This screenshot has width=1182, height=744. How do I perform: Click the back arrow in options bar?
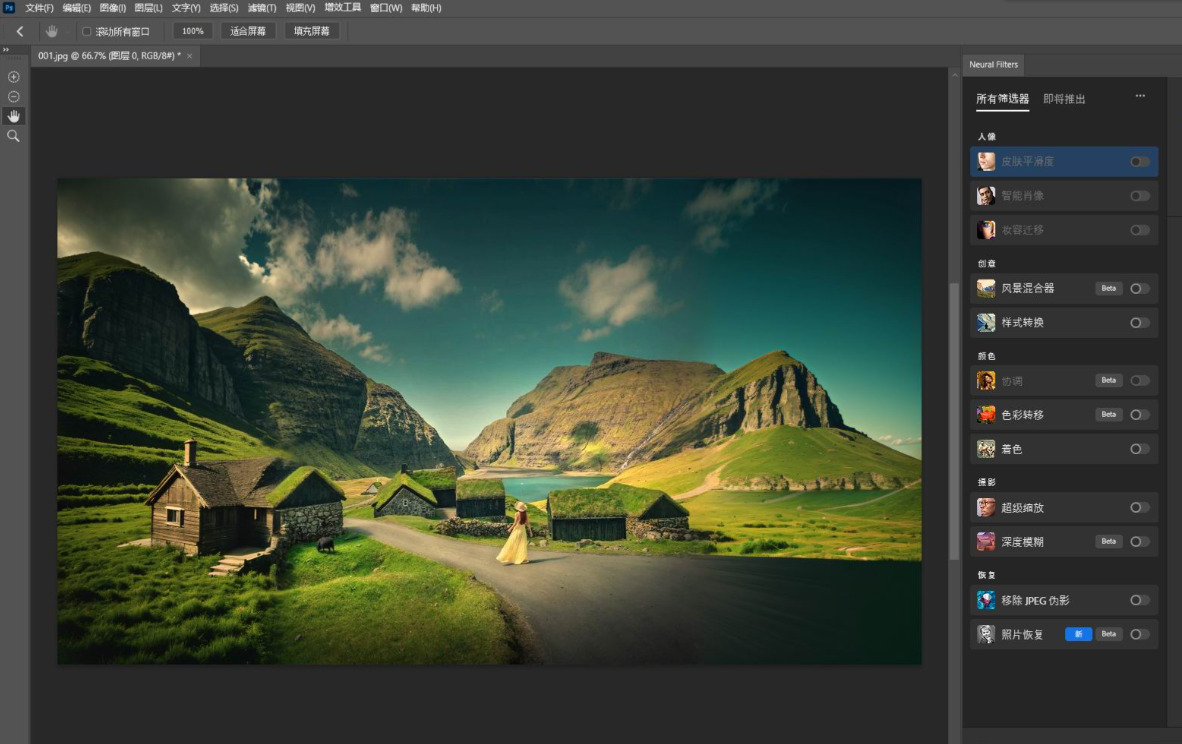pos(20,31)
